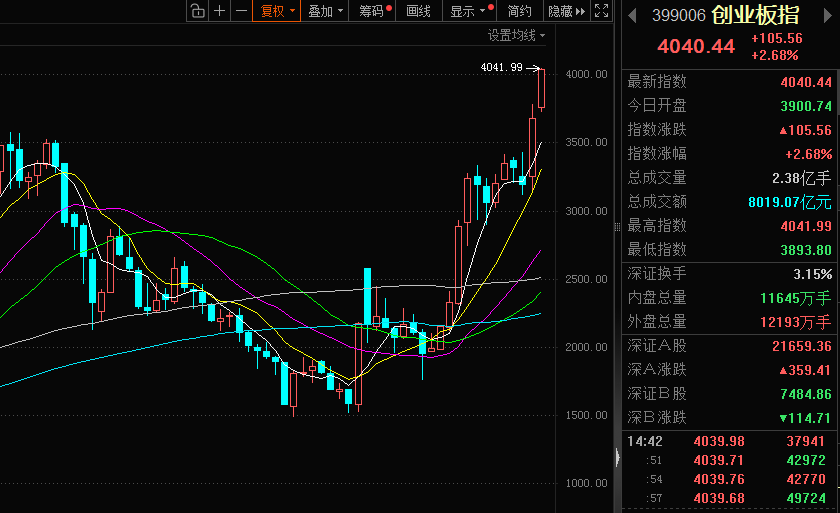Open the 复权 dropdown
This screenshot has height=513, width=840.
tap(277, 11)
